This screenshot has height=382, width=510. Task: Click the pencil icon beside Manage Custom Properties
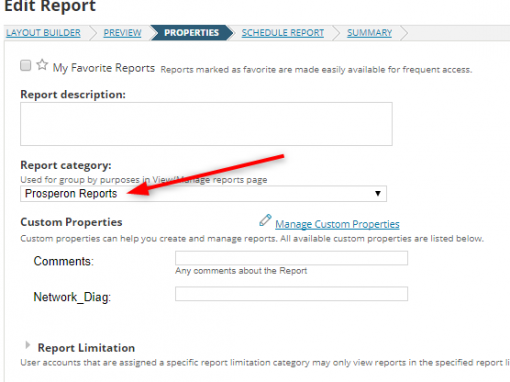265,221
